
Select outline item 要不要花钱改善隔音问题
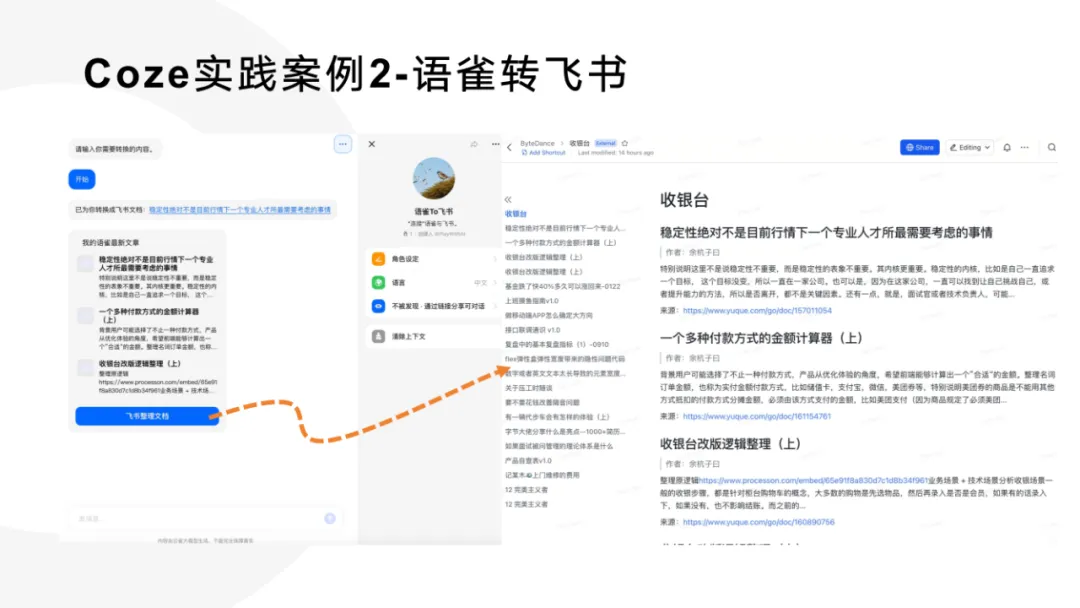(542, 402)
